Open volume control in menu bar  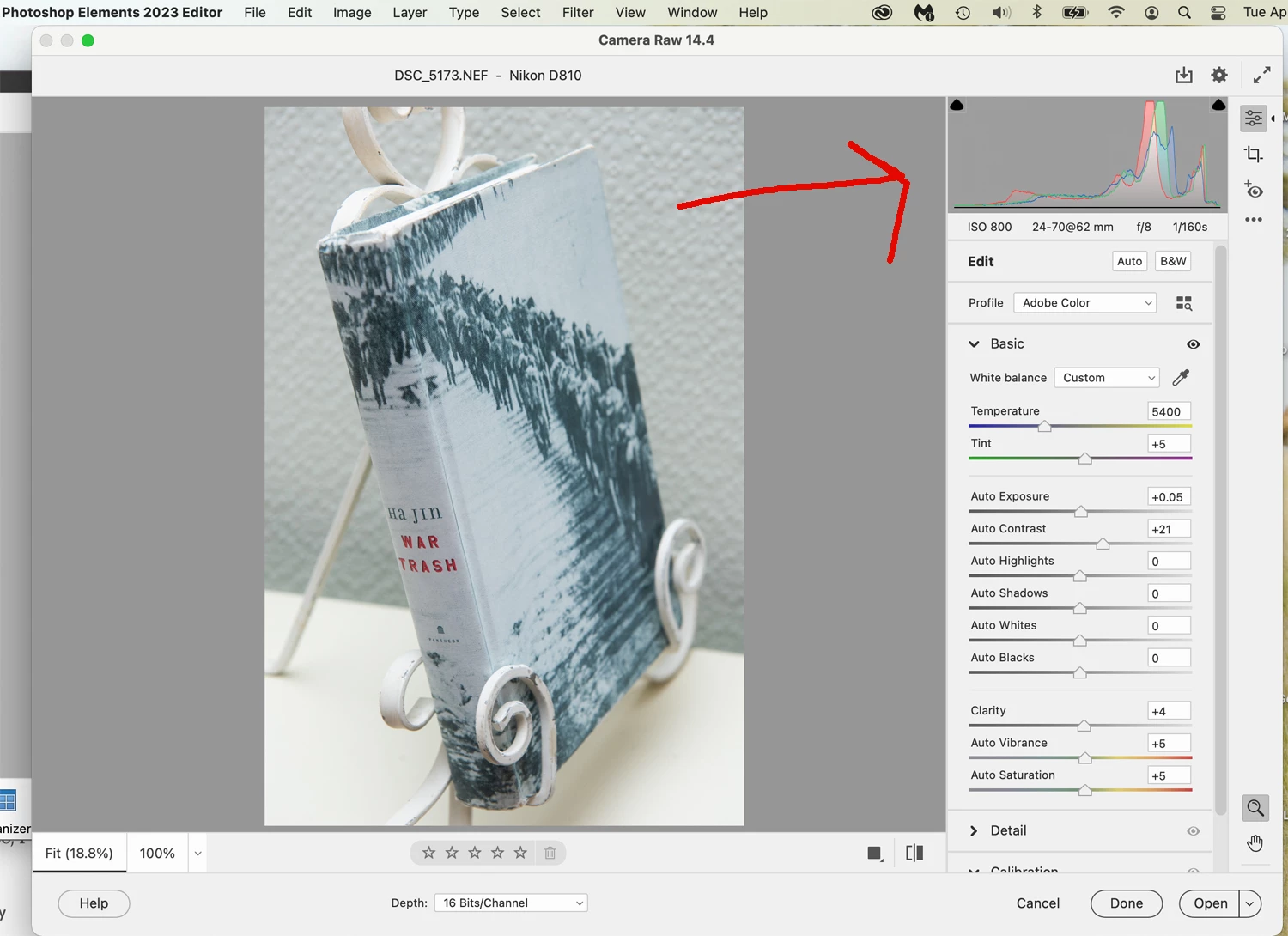click(1001, 12)
